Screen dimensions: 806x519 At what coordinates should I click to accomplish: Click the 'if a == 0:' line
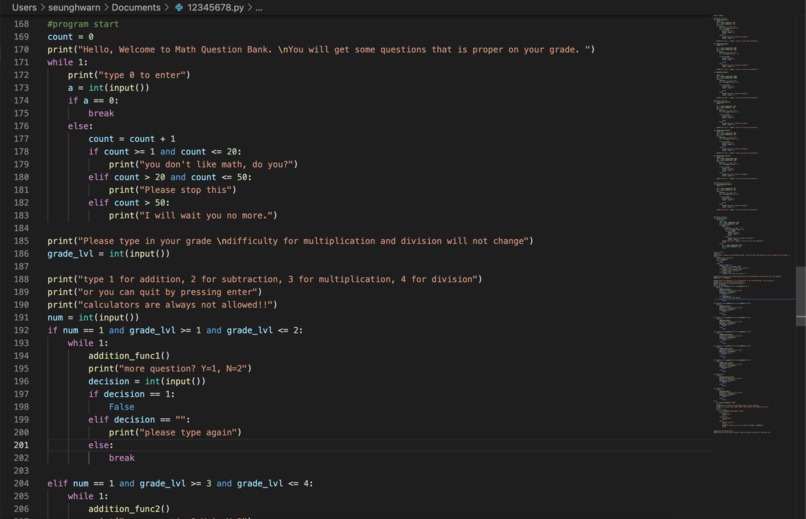click(93, 101)
